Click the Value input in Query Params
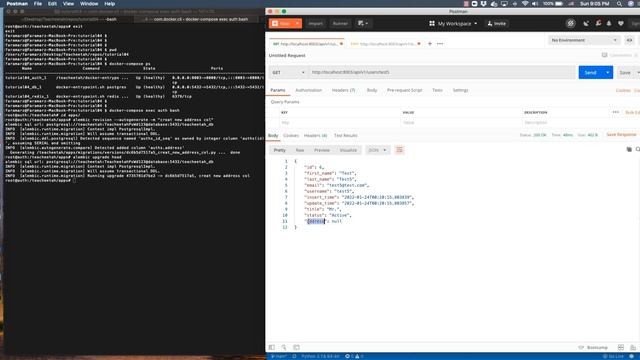640x360 pixels. click(x=461, y=122)
